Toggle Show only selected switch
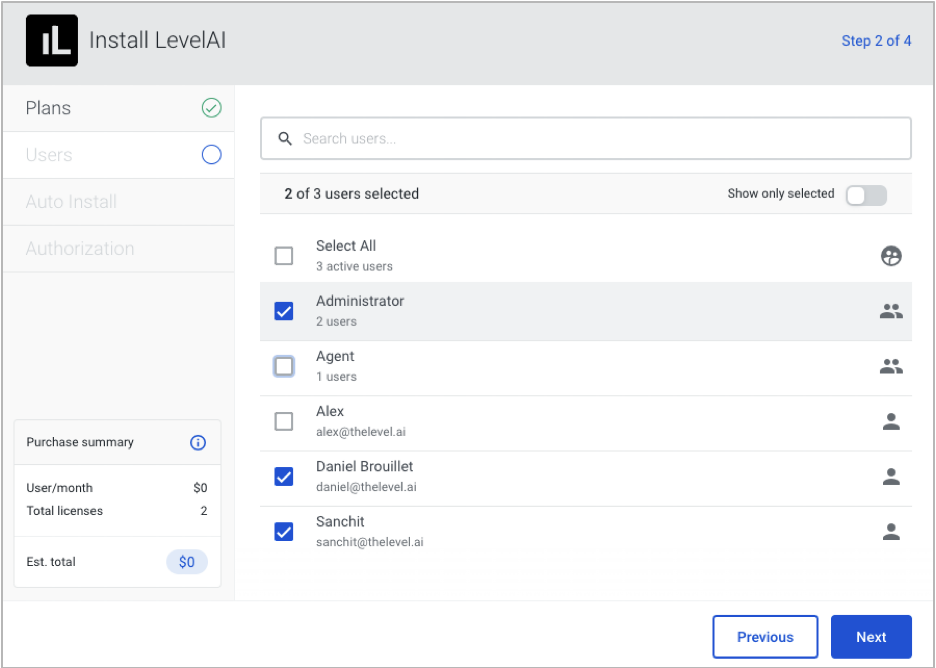Image resolution: width=936 pixels, height=668 pixels. (x=866, y=195)
